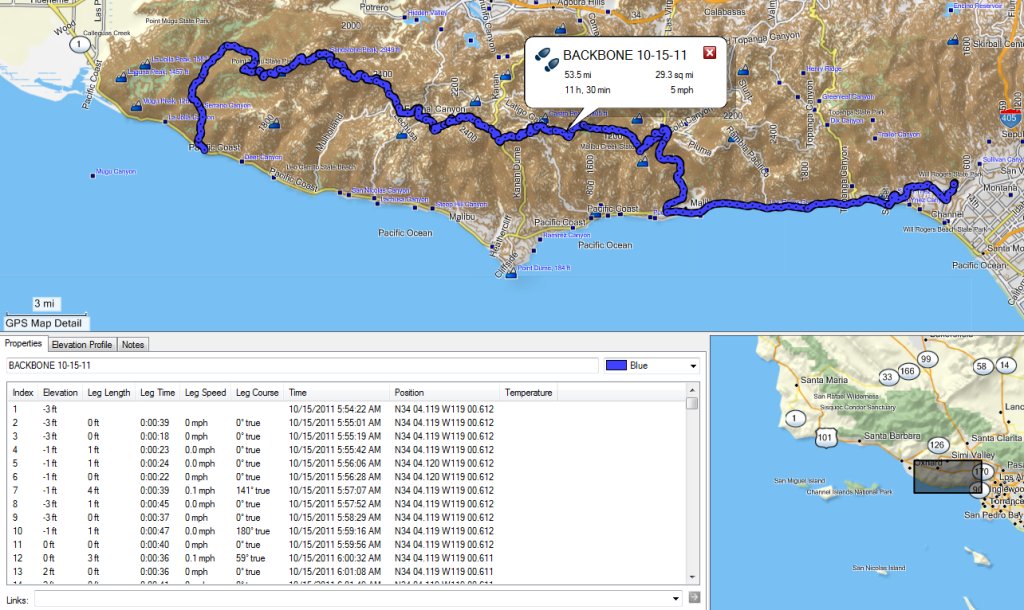Click the Interstate 405 shield icon
1024x610 pixels.
[1009, 117]
